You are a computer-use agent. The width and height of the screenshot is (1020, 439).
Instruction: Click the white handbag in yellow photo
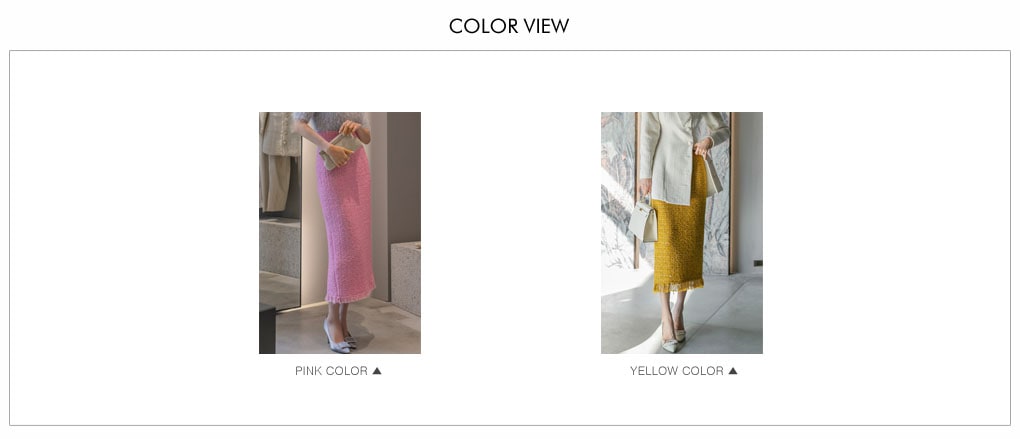[x=643, y=221]
